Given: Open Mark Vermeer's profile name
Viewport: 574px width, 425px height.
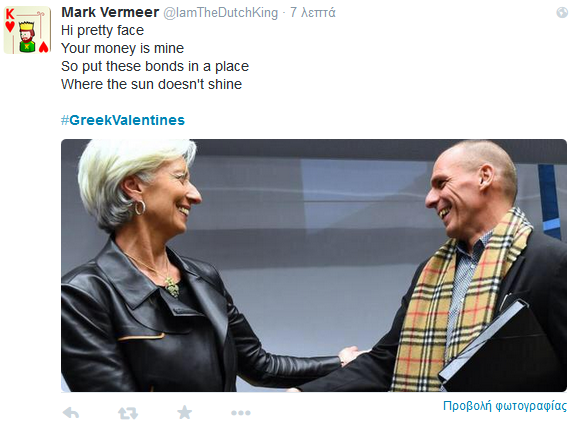Looking at the screenshot, I should coord(110,12).
